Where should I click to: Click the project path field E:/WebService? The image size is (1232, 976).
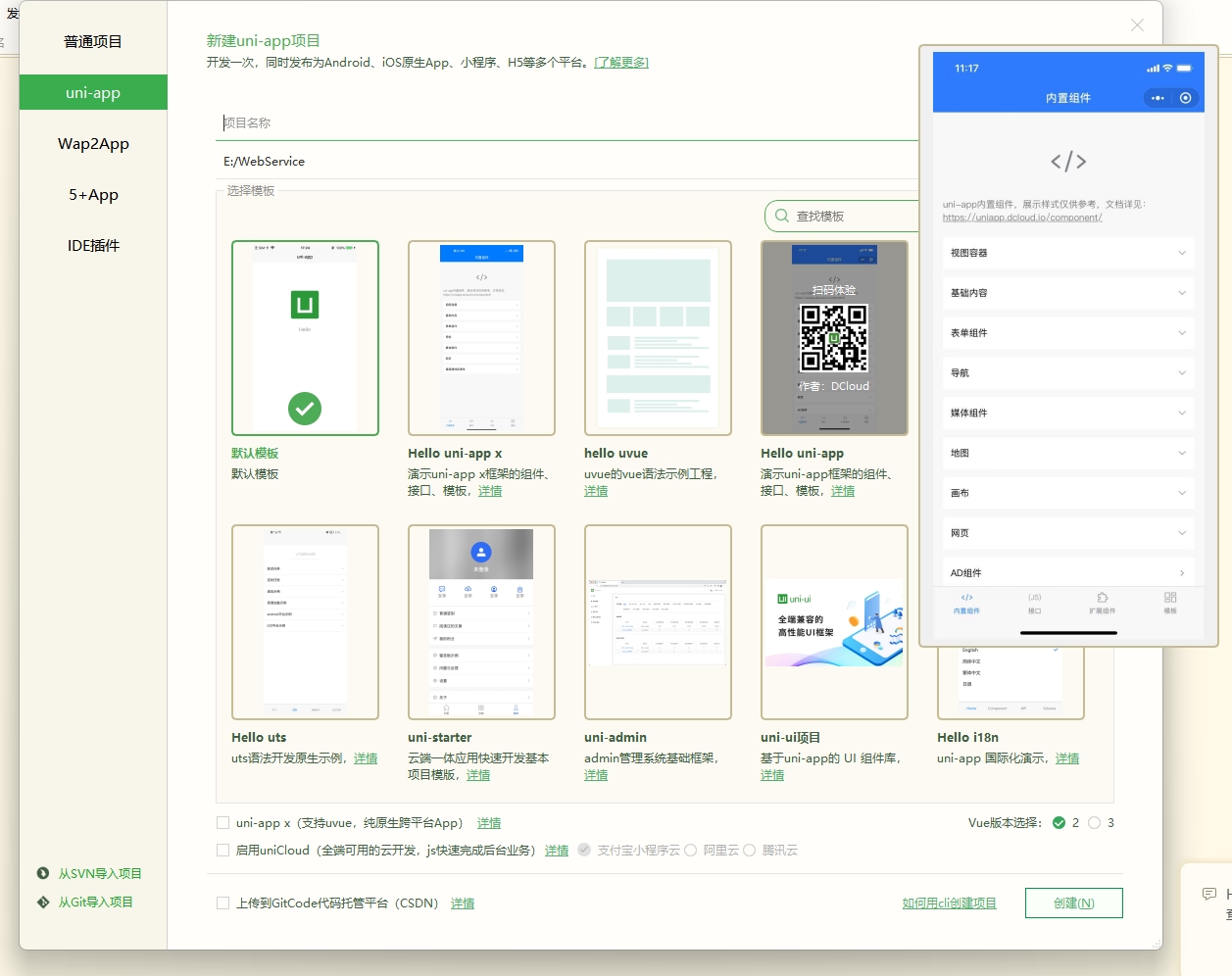(568, 162)
